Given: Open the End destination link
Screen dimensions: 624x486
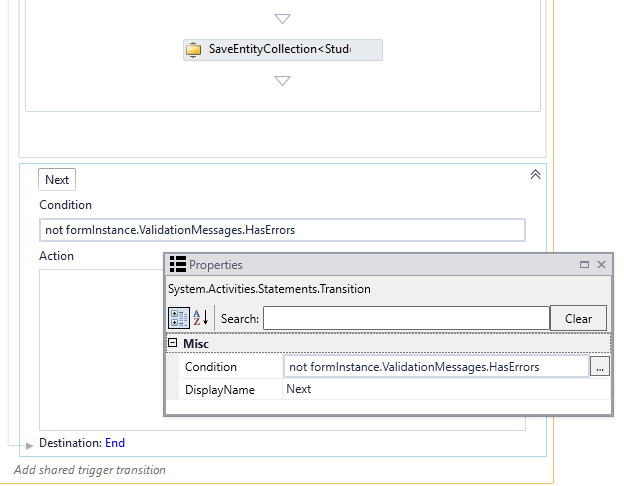Looking at the screenshot, I should pos(115,443).
